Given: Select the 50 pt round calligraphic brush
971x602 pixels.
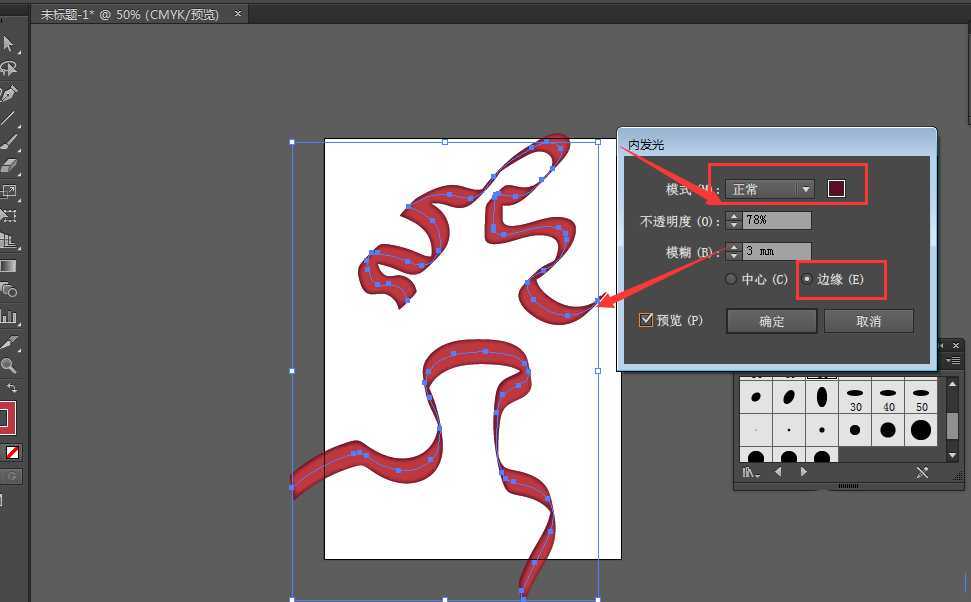Looking at the screenshot, I should (920, 397).
